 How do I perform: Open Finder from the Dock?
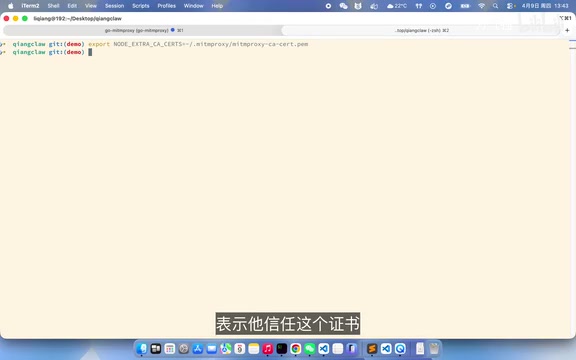point(142,348)
